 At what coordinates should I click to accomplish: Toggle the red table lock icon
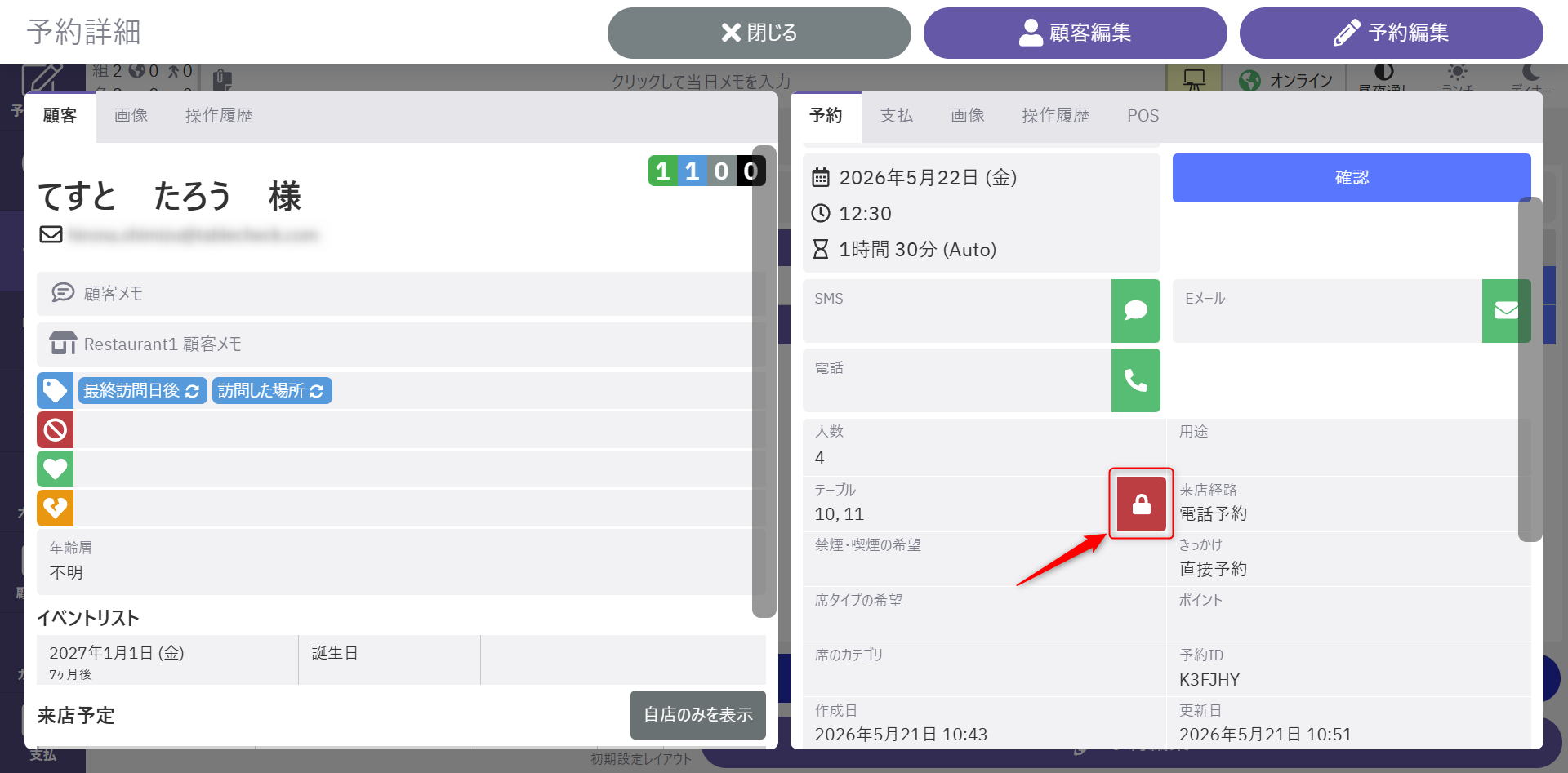(1141, 504)
